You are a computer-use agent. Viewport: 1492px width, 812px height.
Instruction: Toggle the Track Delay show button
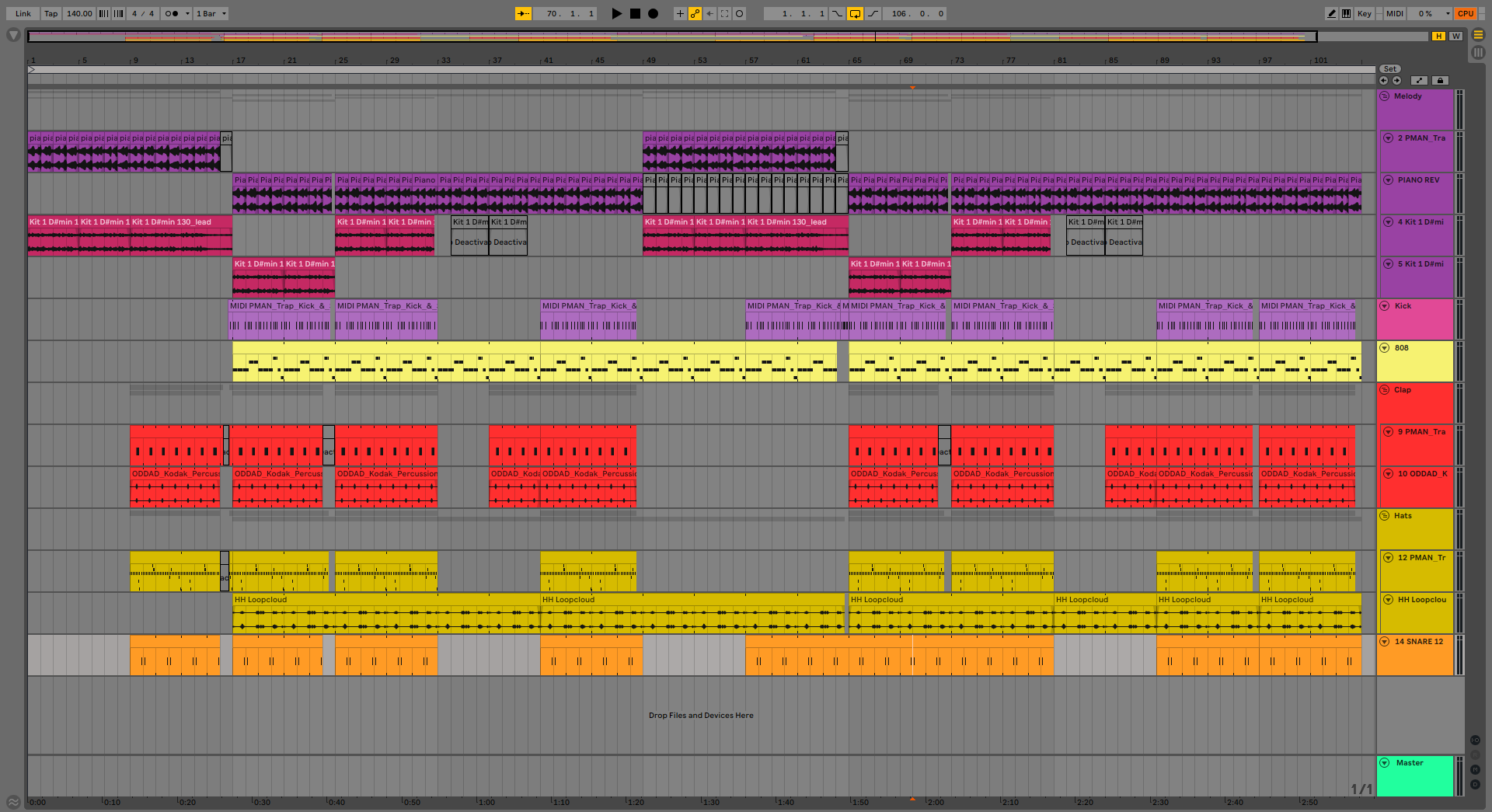tap(1475, 784)
